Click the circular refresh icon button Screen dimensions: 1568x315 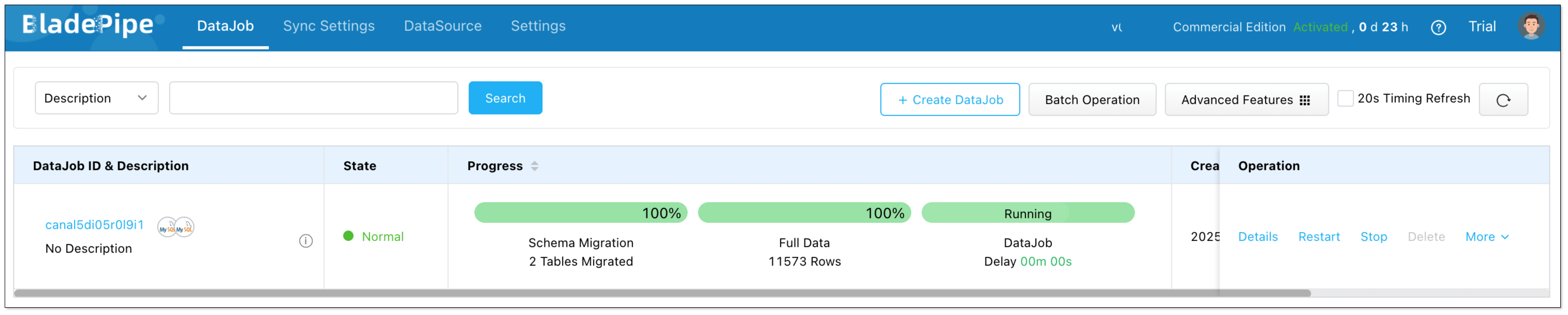[1503, 100]
